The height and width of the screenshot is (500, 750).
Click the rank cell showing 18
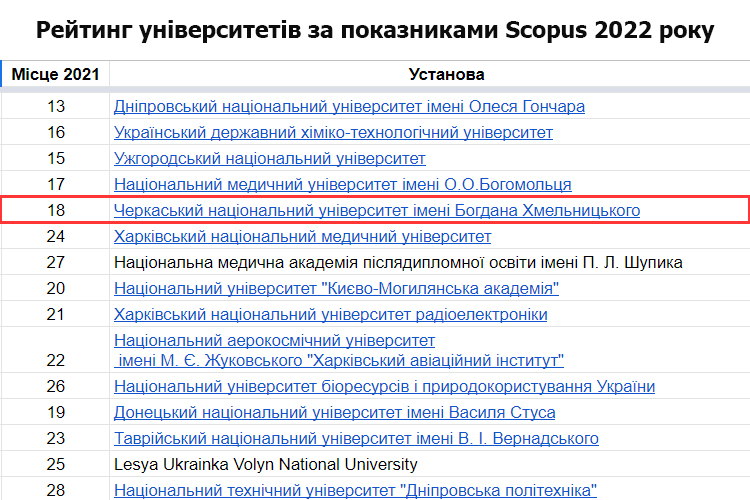pos(55,210)
